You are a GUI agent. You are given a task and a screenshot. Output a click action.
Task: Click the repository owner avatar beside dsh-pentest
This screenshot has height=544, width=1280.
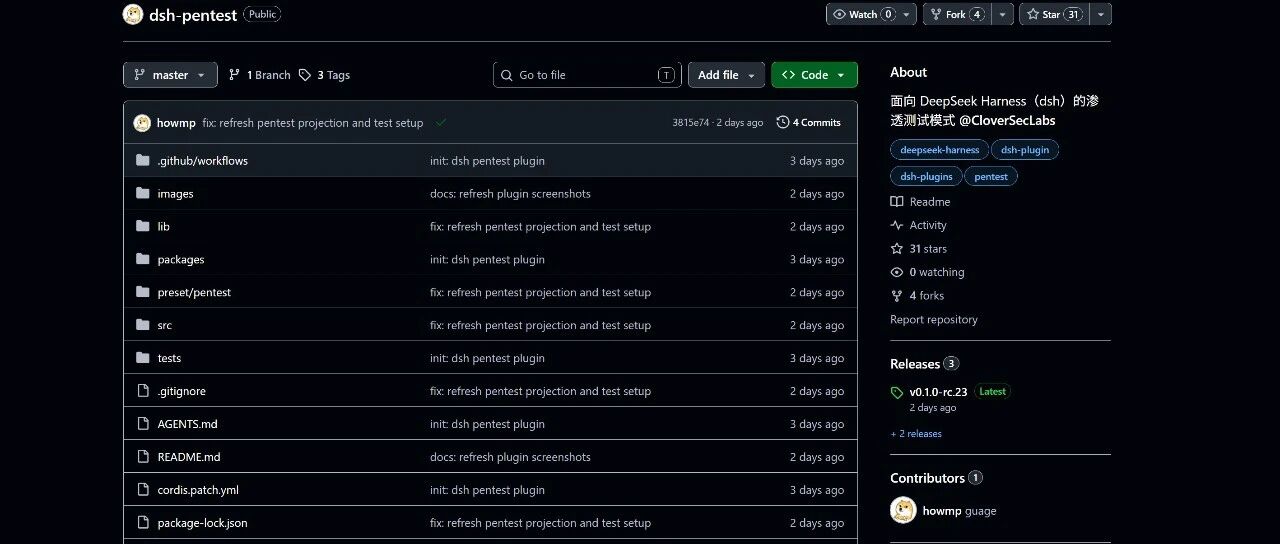coord(133,14)
